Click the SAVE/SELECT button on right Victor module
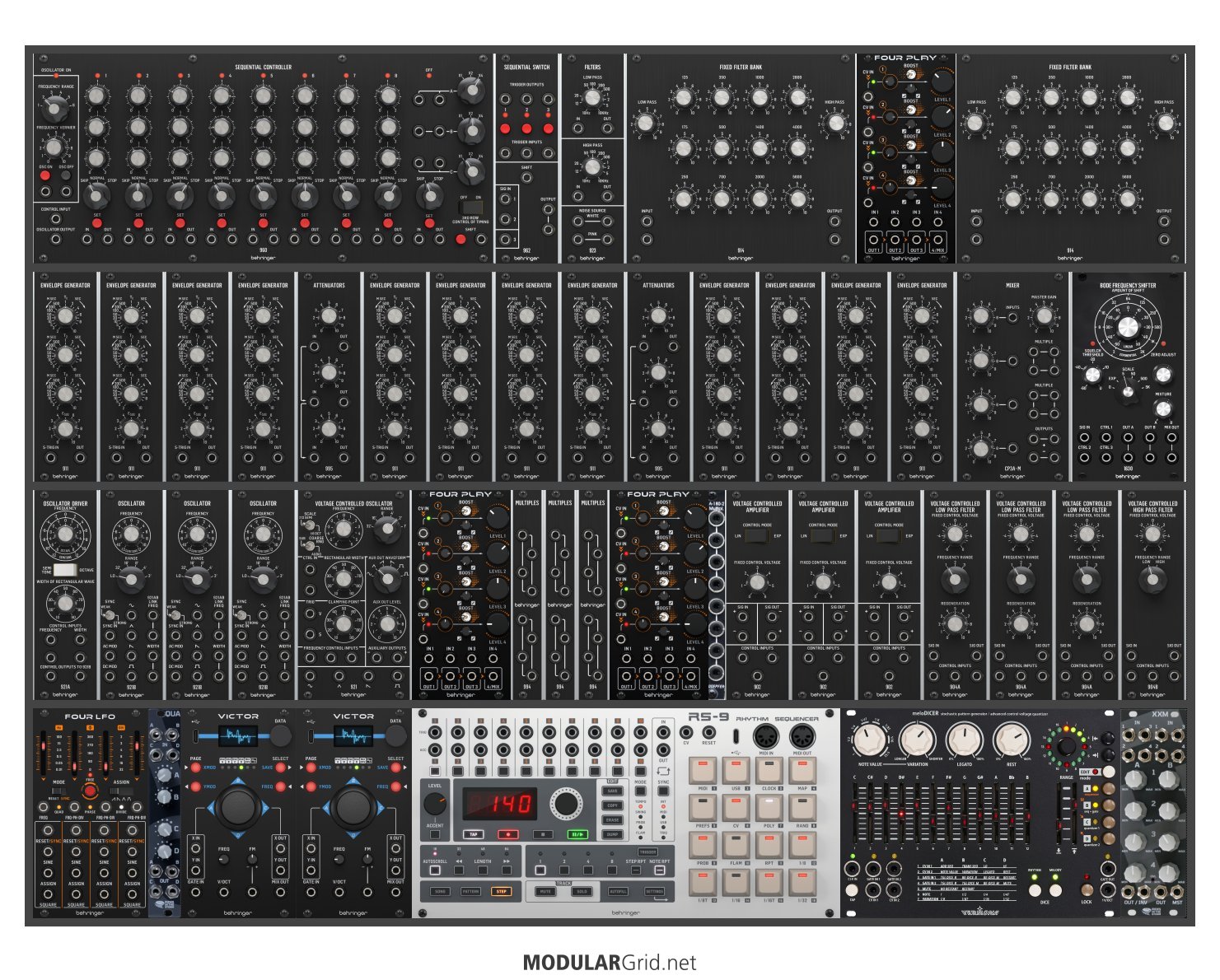 395,768
